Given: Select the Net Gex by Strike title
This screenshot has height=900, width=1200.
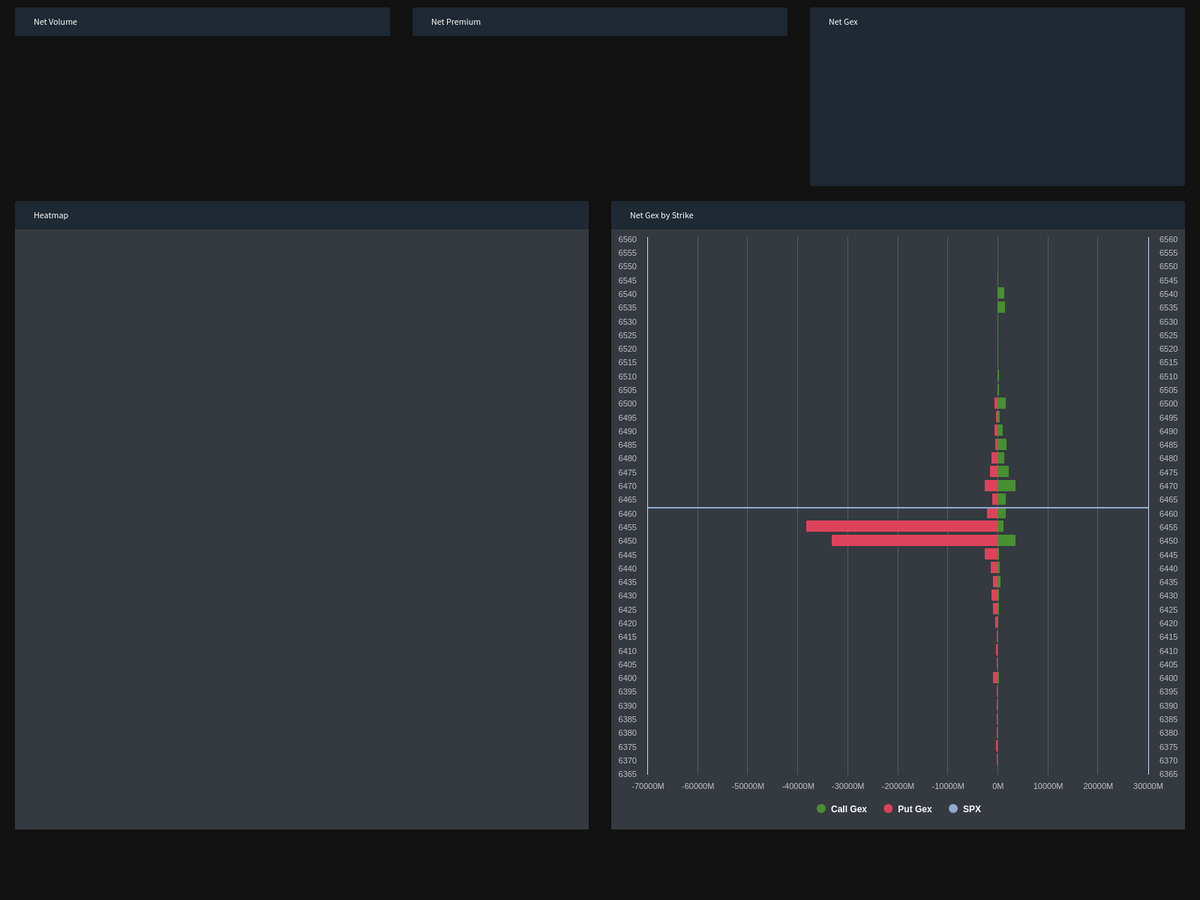Looking at the screenshot, I should [661, 215].
